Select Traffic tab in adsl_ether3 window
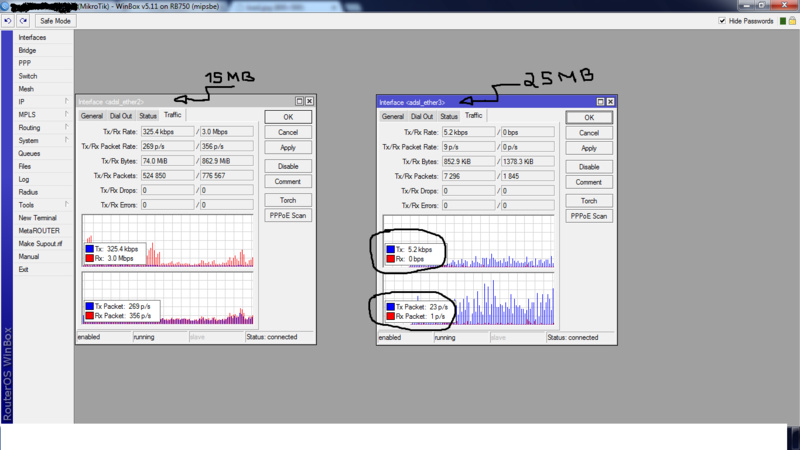 tap(473, 116)
